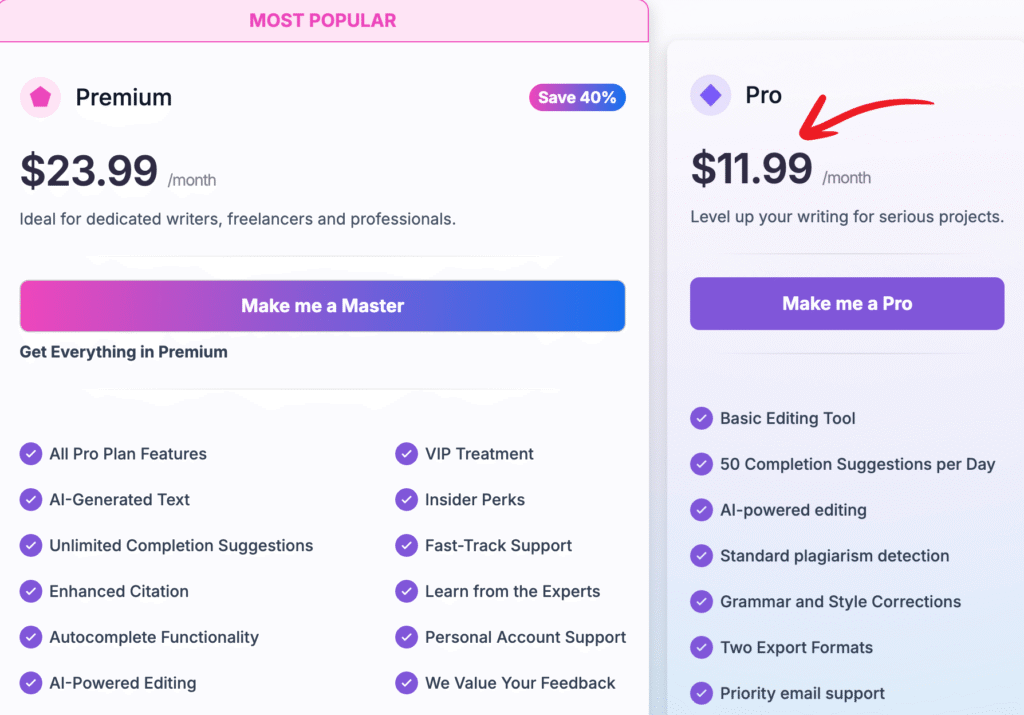Click the checkmark next to Basic Editing Tool
Screen dimensions: 1024x715
(701, 419)
